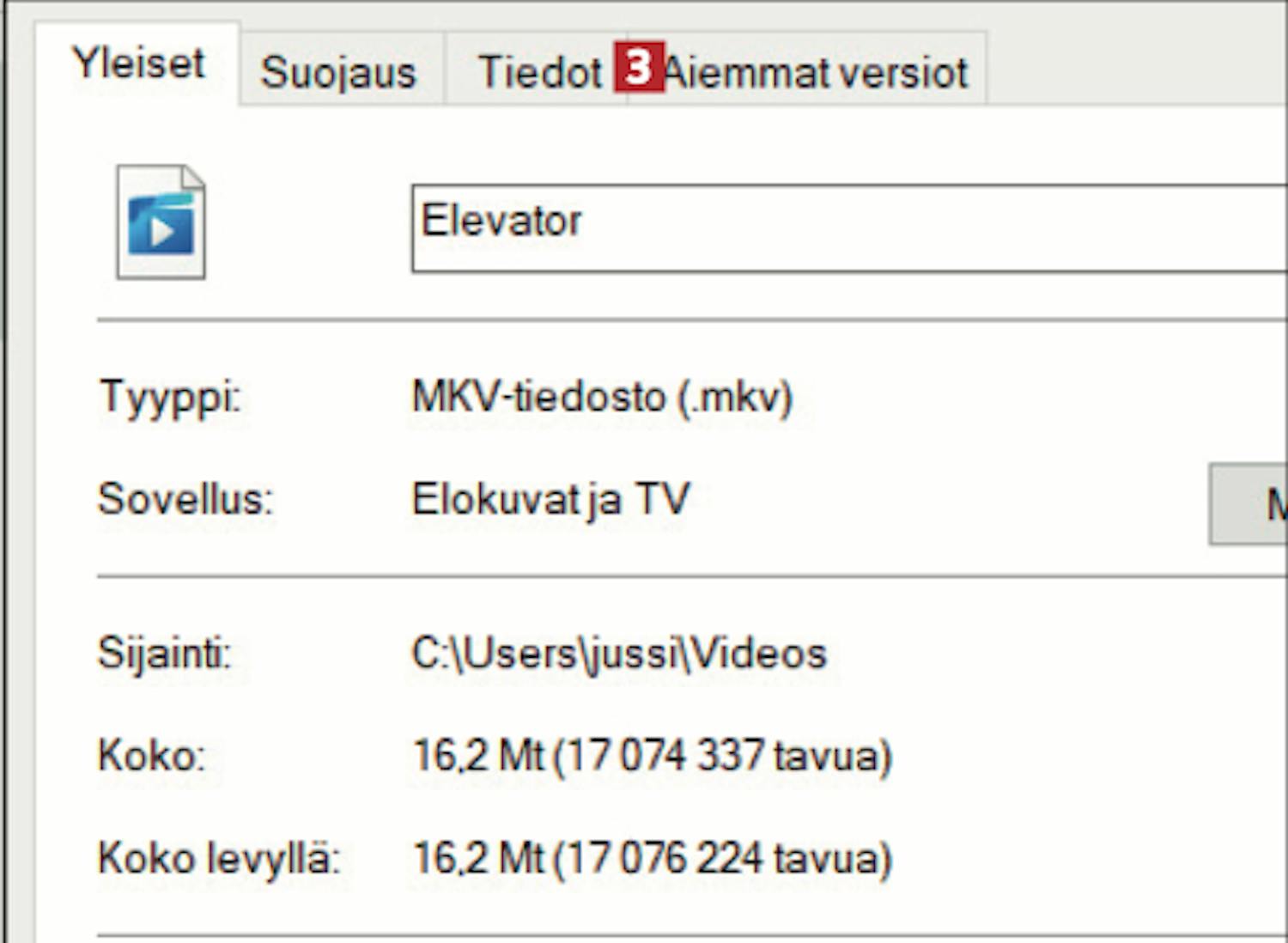Open the Aiemmat versiot tab
The width and height of the screenshot is (1288, 943).
[x=816, y=72]
